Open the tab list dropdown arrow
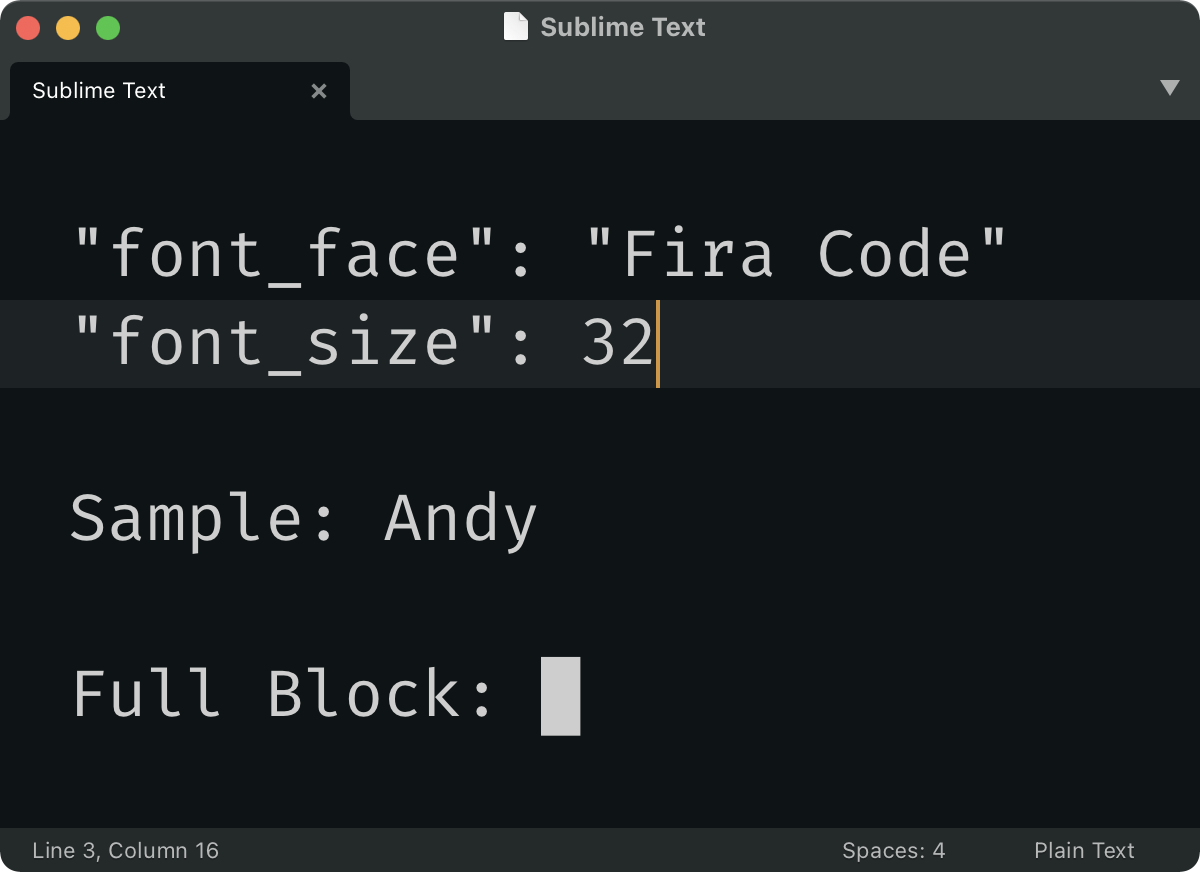This screenshot has width=1200, height=872. (1169, 88)
